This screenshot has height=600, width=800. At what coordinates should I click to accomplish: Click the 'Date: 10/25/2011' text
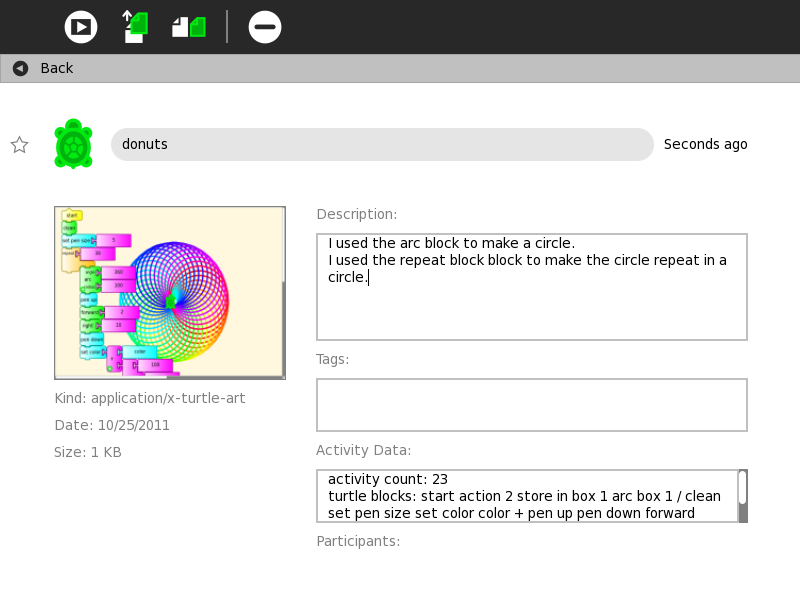112,425
